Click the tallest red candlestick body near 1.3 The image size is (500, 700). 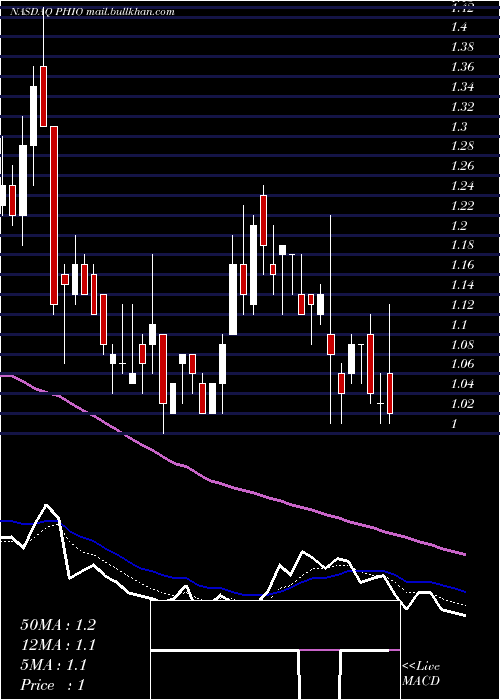pos(54,215)
